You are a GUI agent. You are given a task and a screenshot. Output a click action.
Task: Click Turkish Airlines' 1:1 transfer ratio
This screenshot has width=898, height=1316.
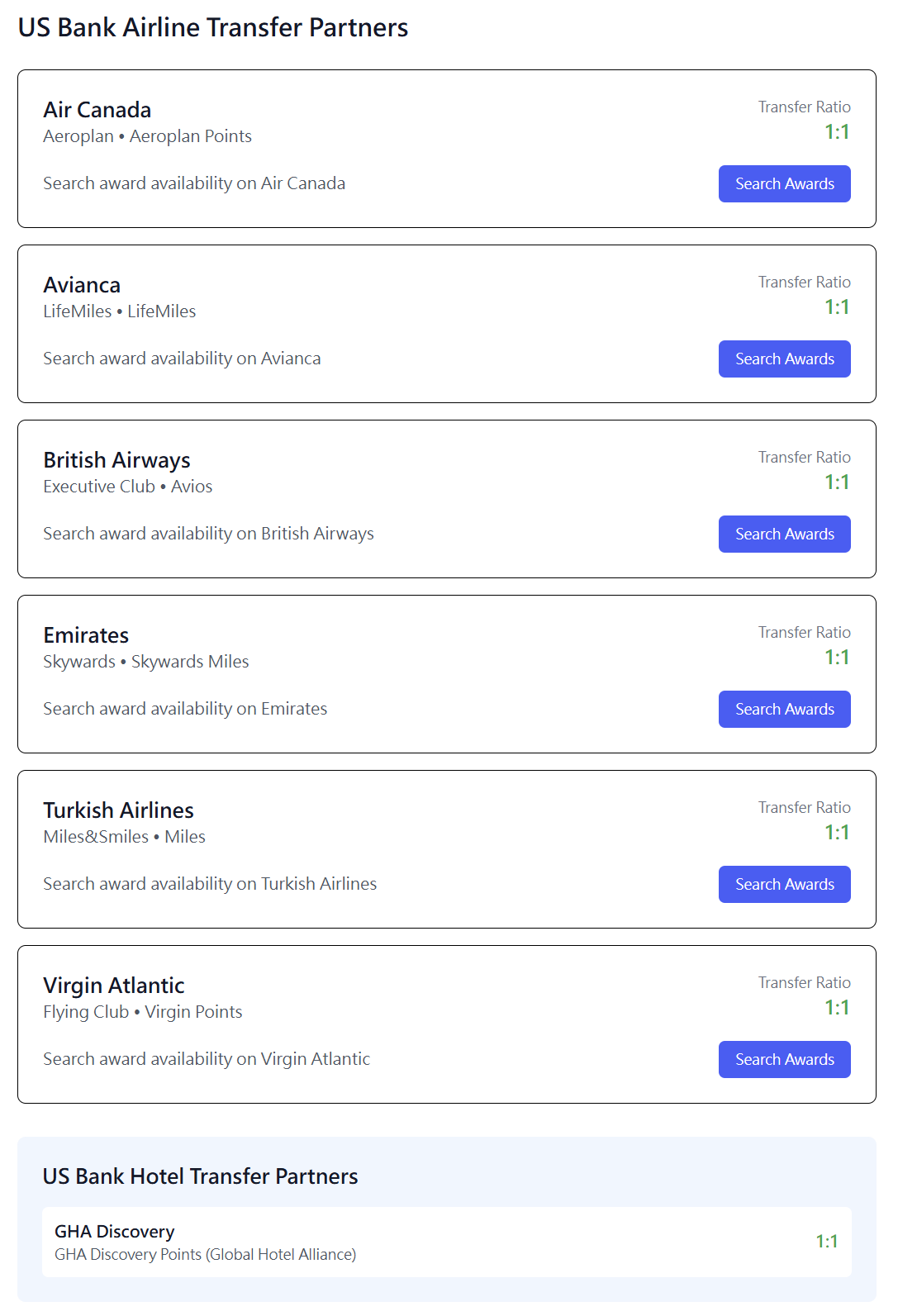pos(837,833)
